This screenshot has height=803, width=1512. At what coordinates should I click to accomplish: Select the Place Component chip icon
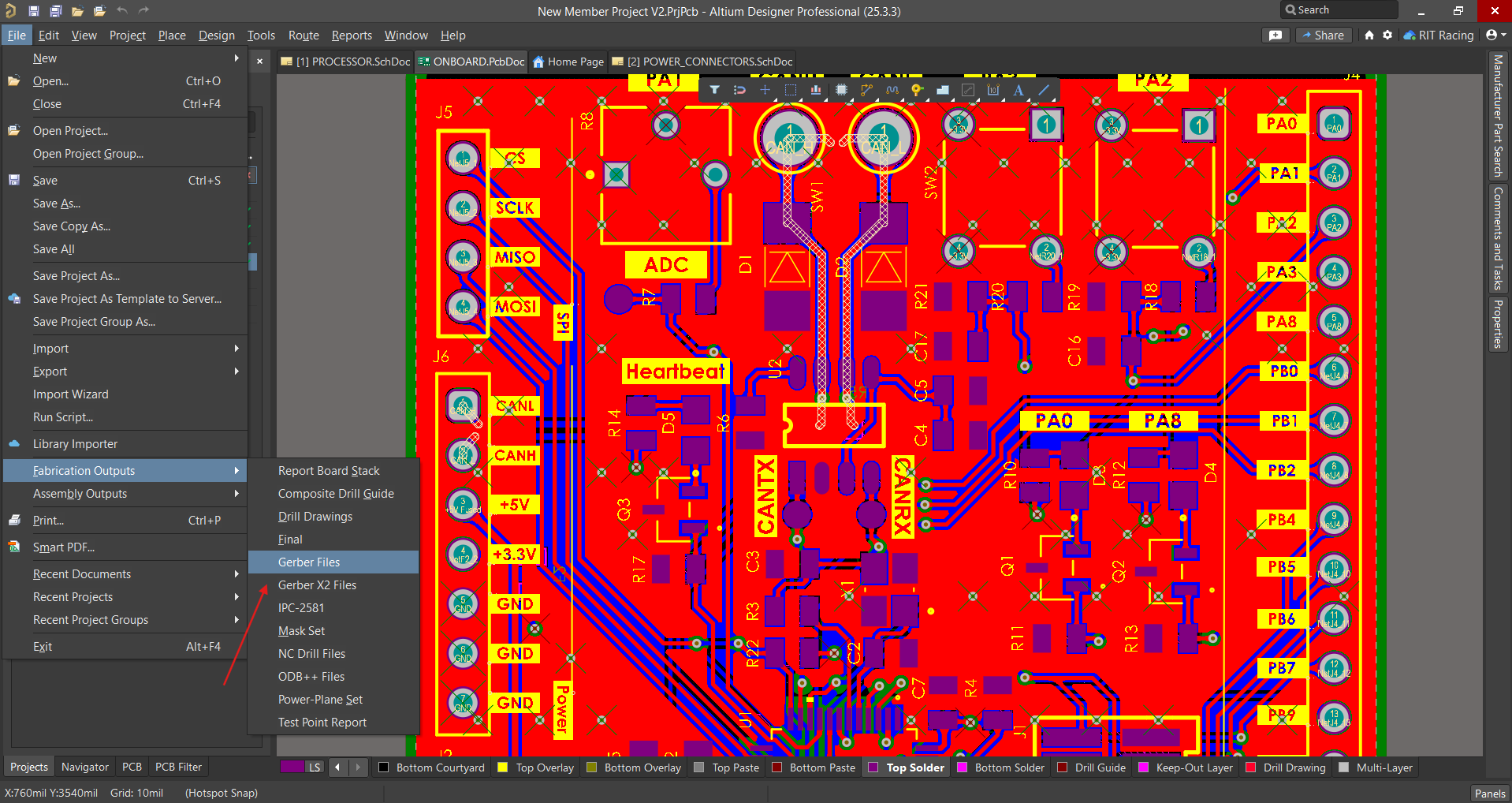(x=841, y=90)
